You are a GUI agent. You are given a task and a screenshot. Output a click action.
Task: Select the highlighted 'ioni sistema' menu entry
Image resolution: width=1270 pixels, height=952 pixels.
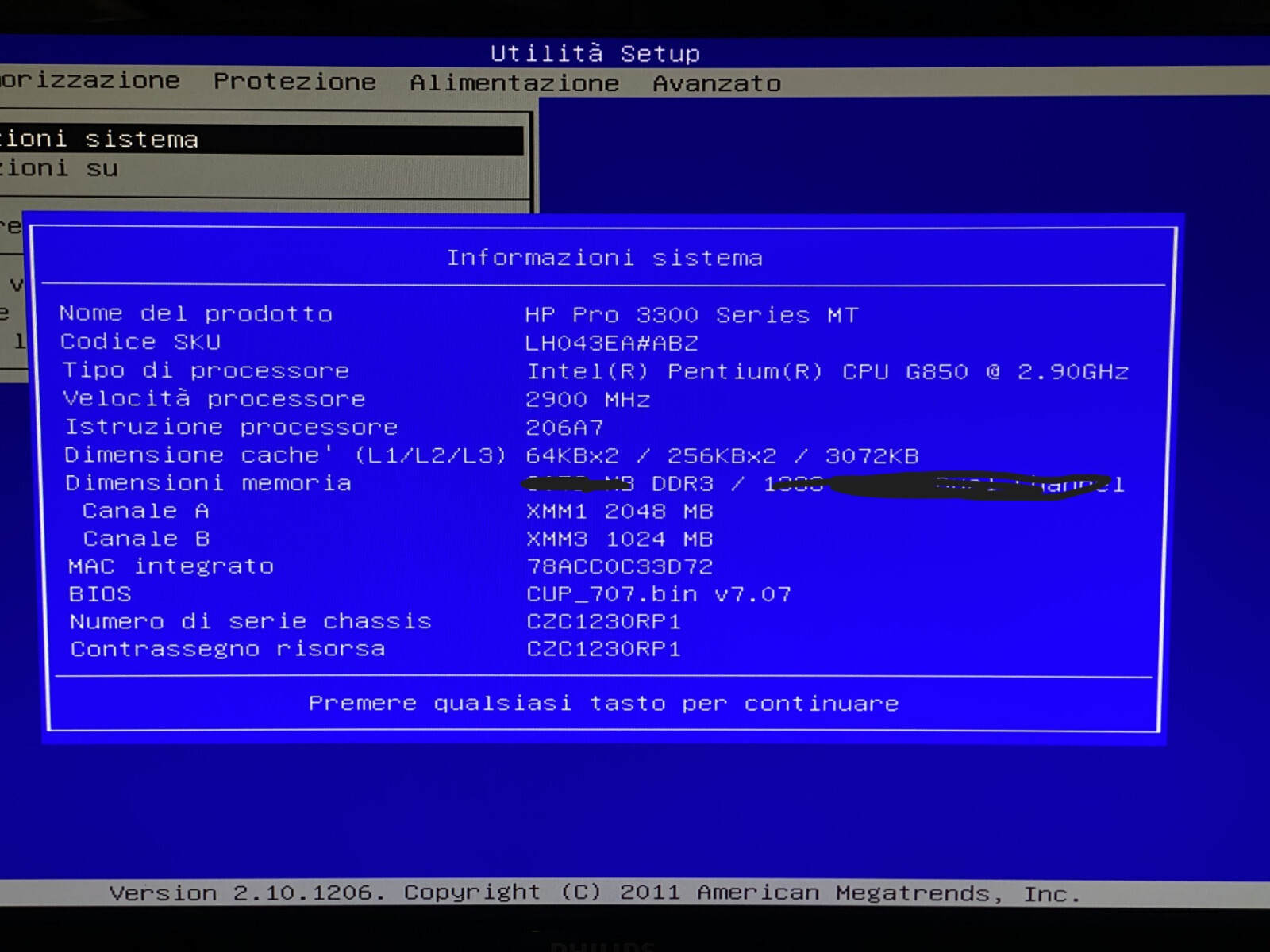point(261,140)
